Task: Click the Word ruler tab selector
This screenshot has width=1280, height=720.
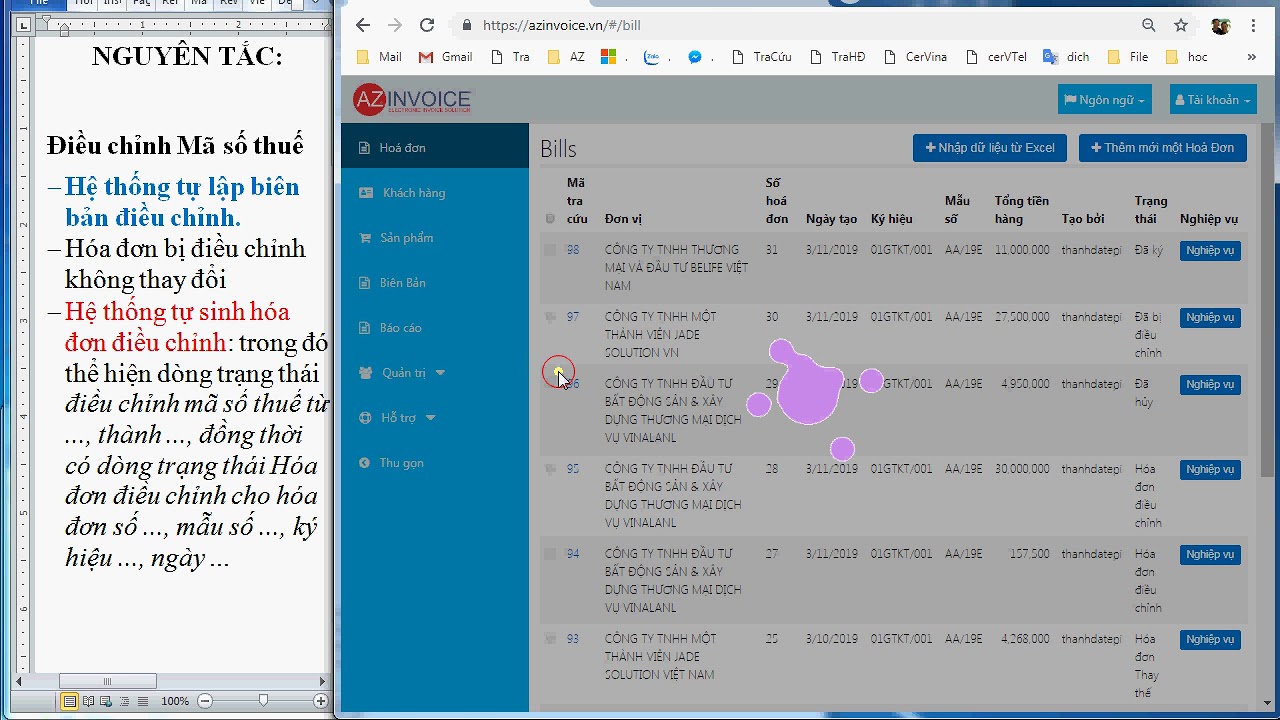Action: coord(21,26)
